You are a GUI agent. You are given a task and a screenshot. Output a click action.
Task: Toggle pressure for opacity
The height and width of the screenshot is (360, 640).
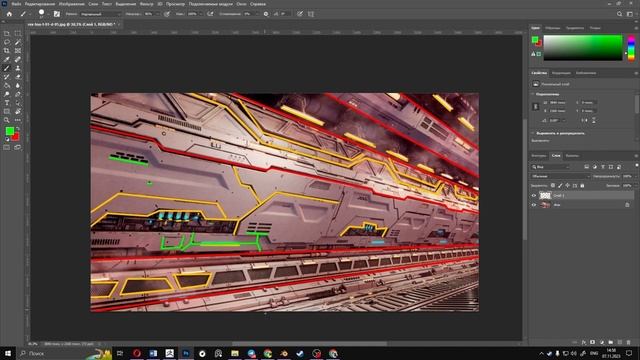pos(167,14)
